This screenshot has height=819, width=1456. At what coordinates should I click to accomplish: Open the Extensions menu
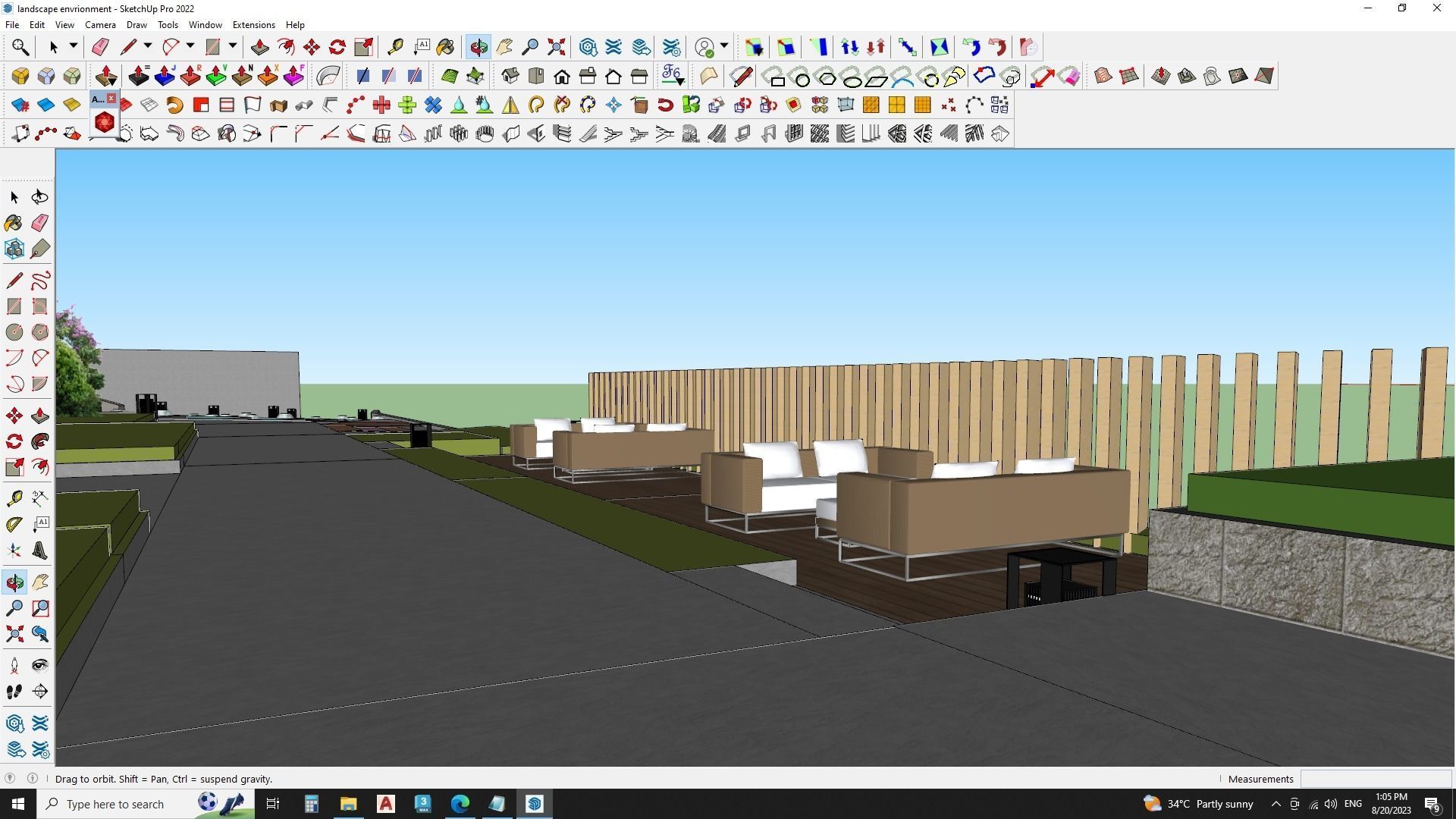pos(253,25)
